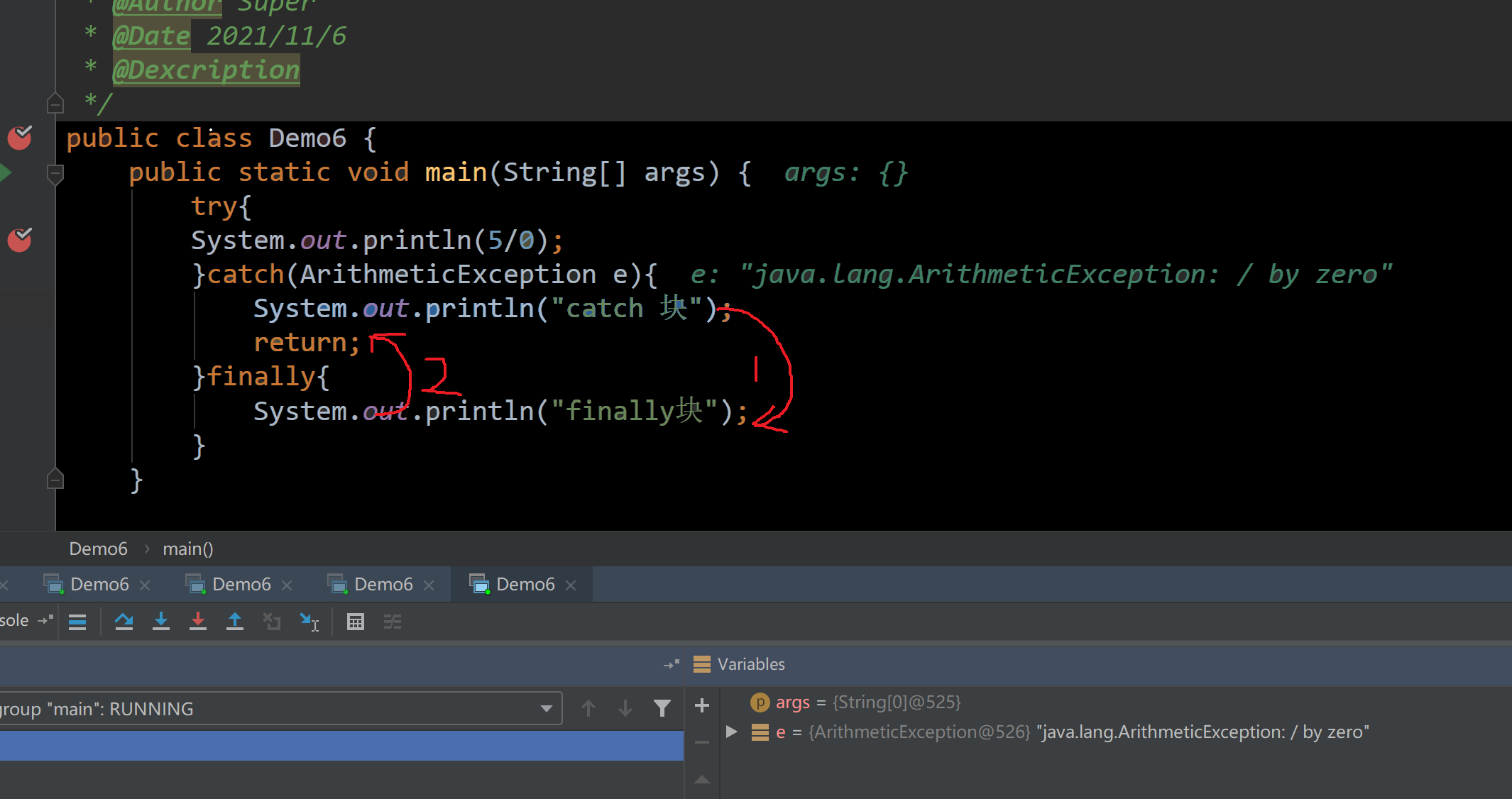
Task: Open the Evaluate Expression calculator icon
Action: point(356,622)
